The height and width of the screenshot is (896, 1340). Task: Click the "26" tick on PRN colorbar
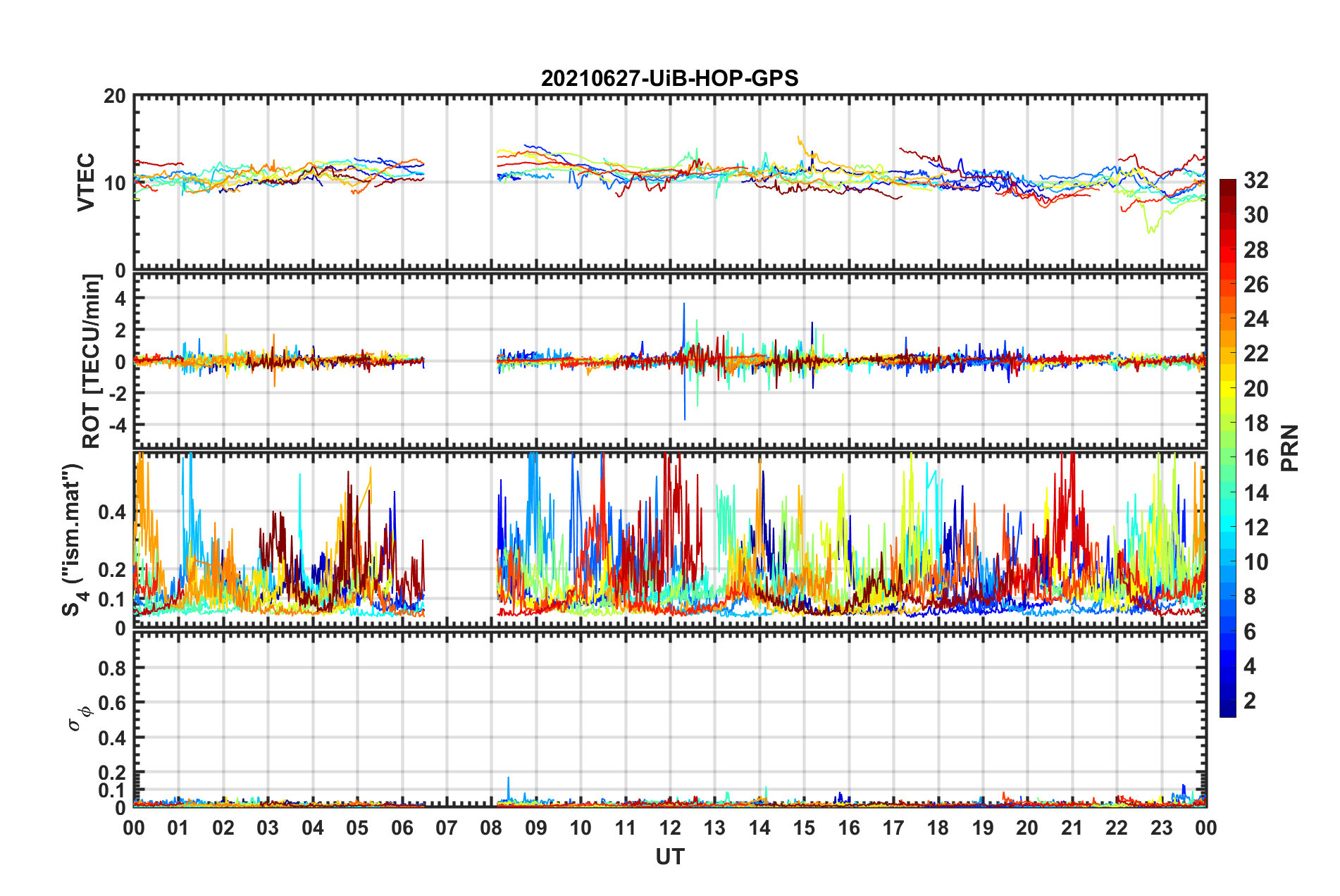point(1255,285)
